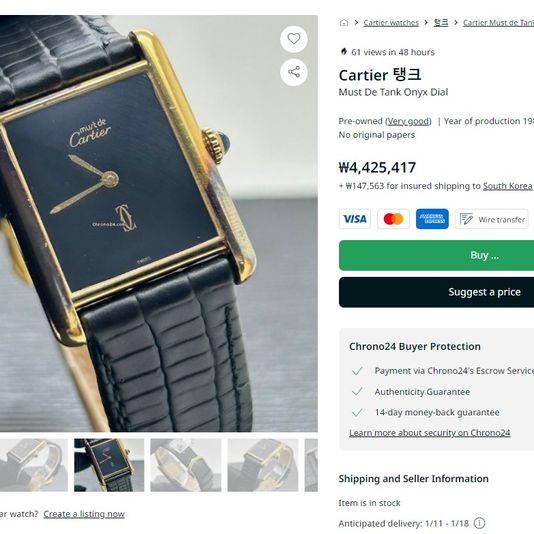Choose the Wire transfer payment option

(x=491, y=219)
